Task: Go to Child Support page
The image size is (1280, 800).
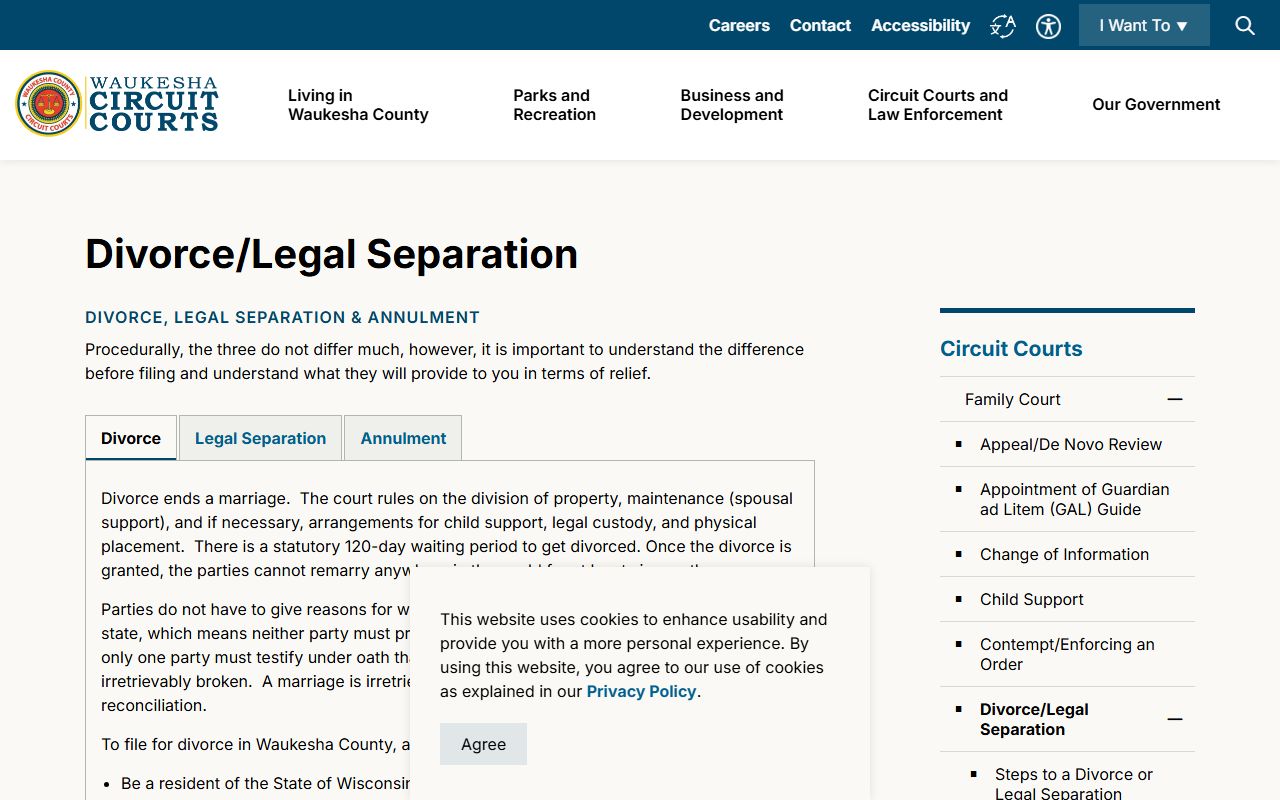Action: [1032, 599]
